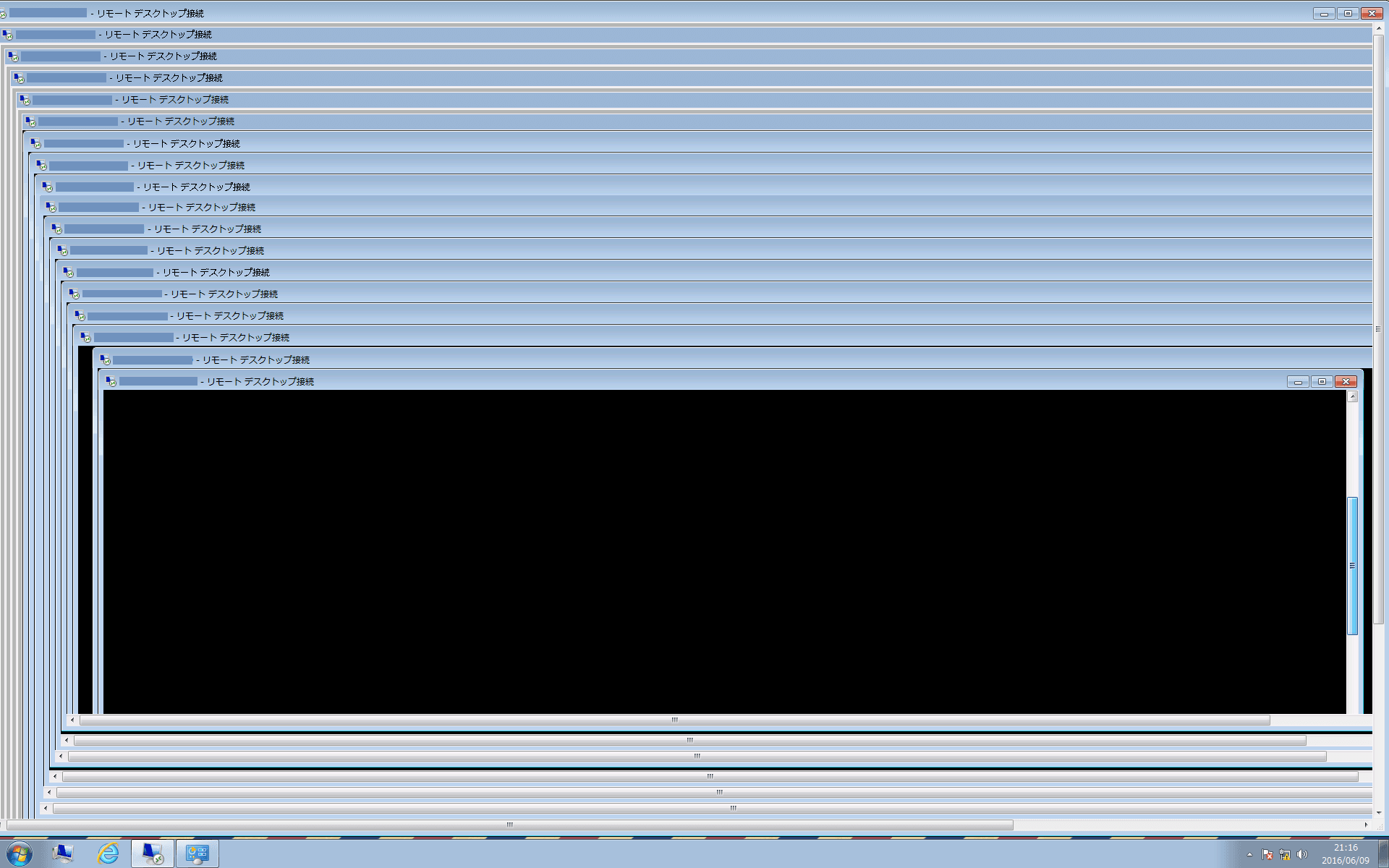
Task: Launch Internet Explorer from the taskbar
Action: (108, 854)
